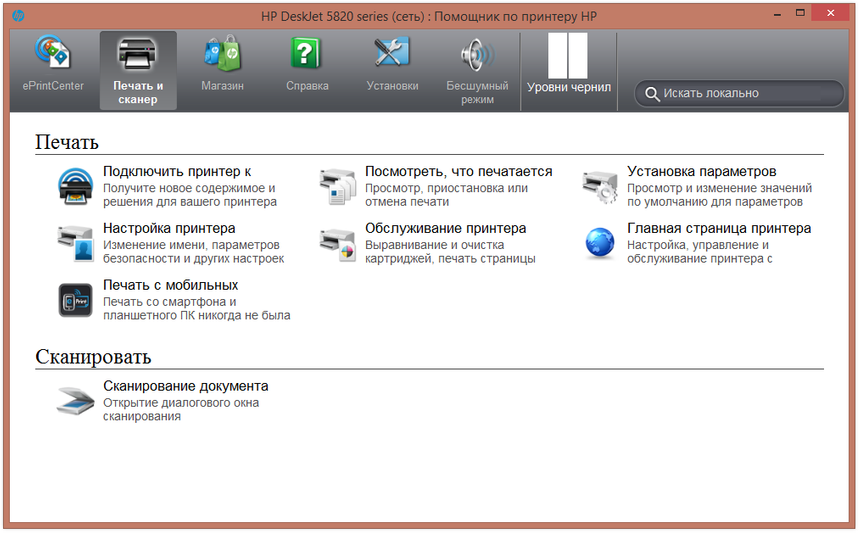Click description 'Изменение имени, параметров'
The height and width of the screenshot is (533, 860).
[191, 245]
